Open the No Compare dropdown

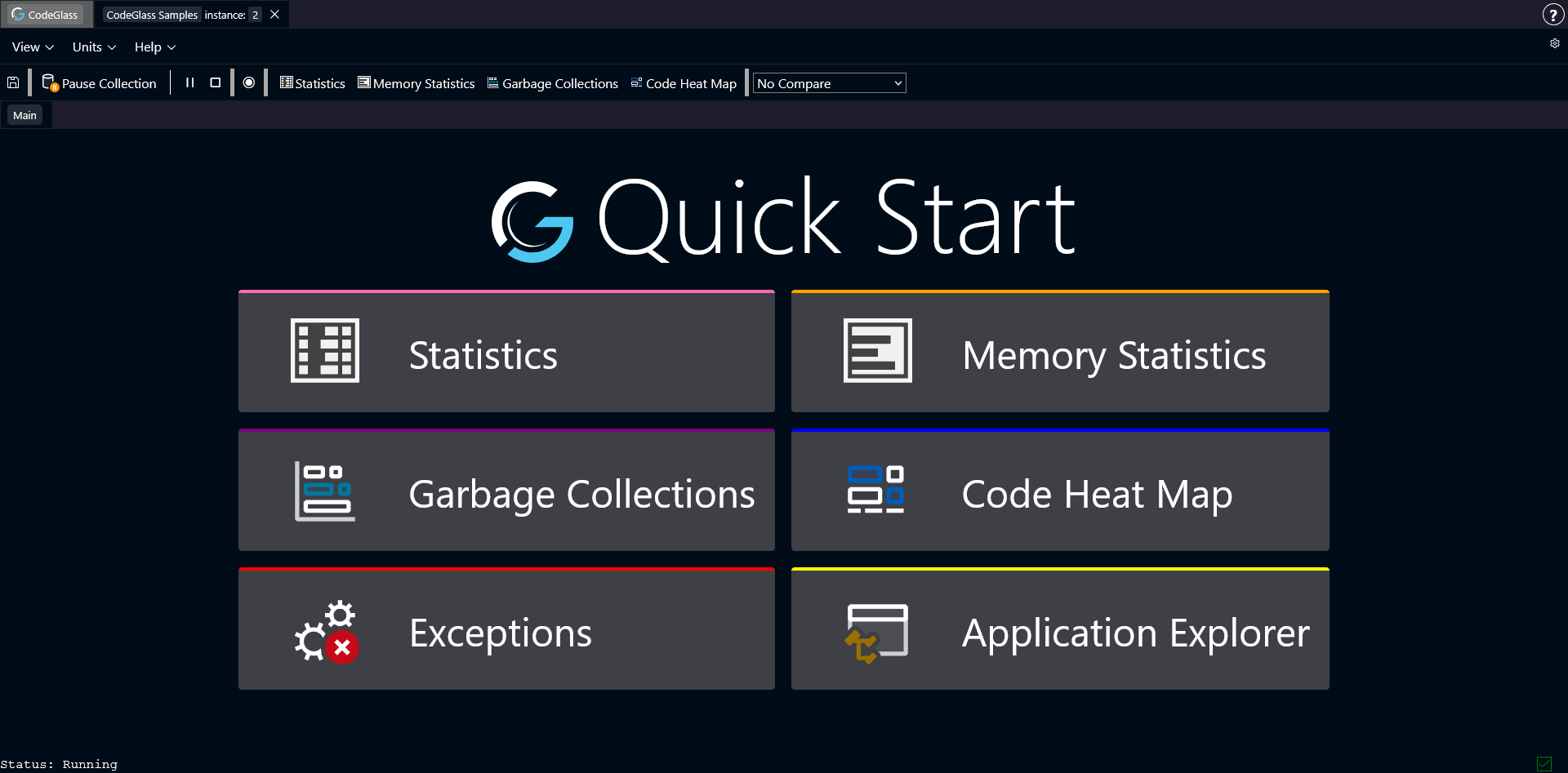pos(828,82)
